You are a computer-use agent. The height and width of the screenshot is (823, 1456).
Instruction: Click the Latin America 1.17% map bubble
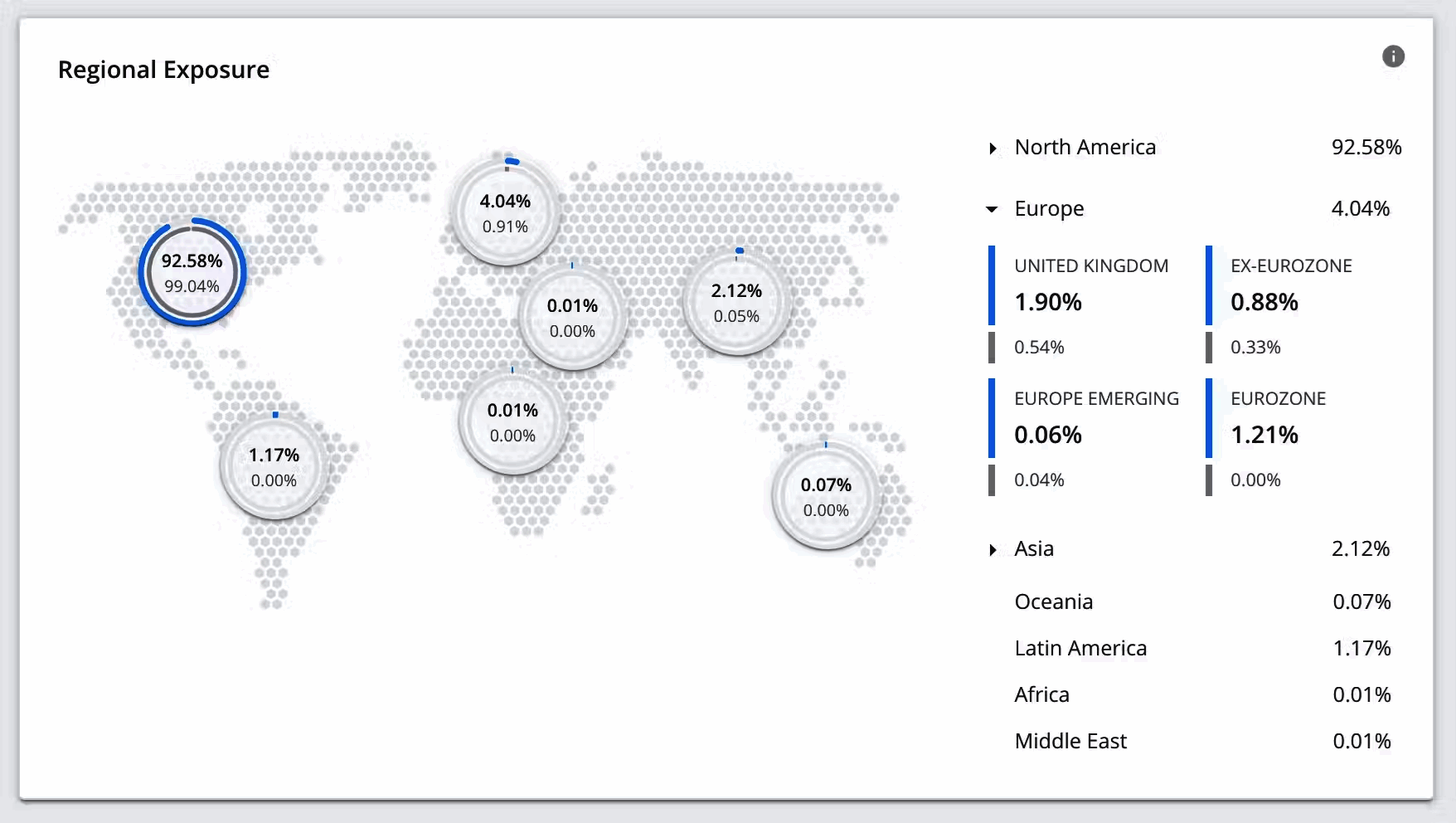click(274, 467)
